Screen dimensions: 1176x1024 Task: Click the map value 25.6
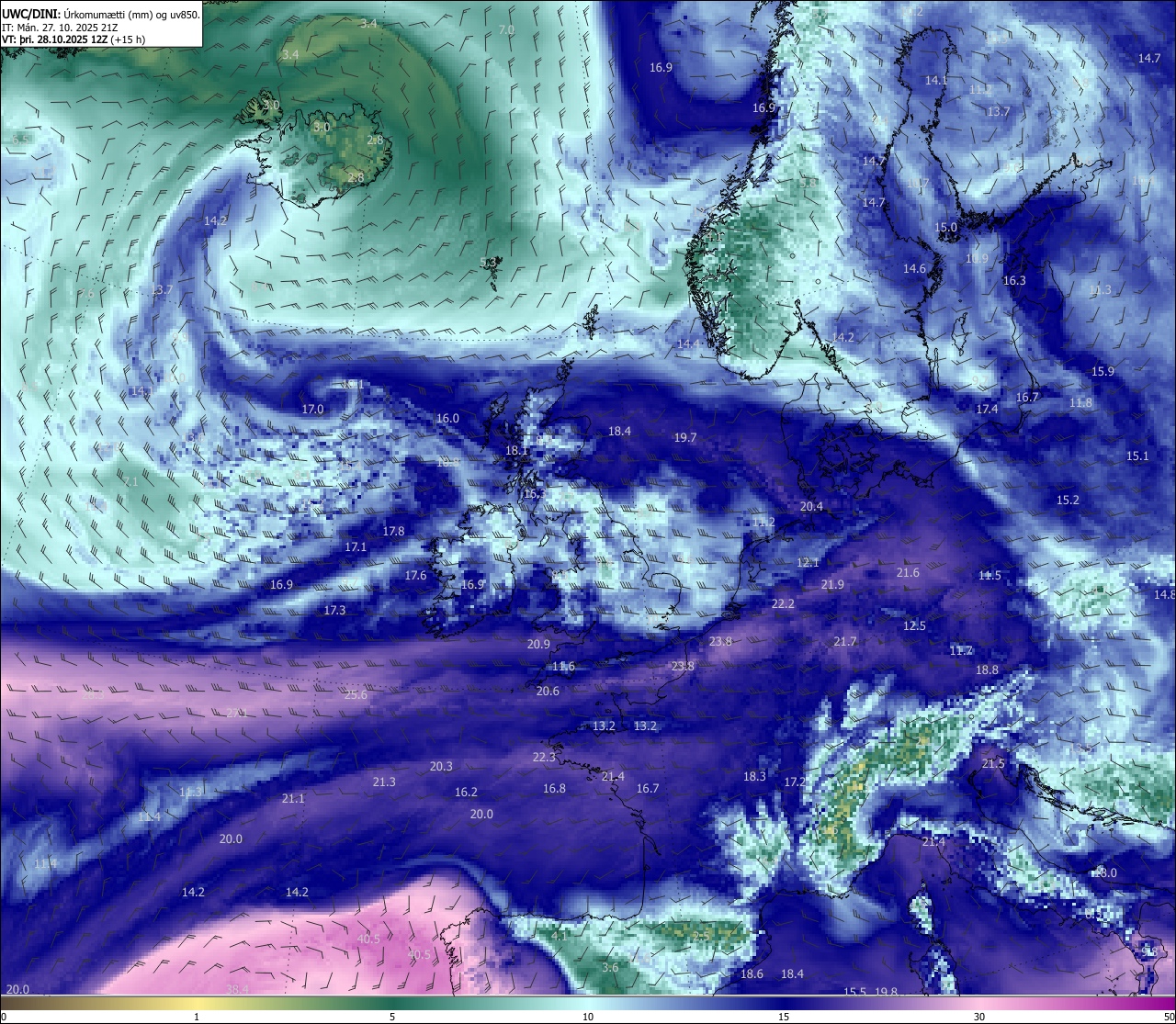point(356,694)
